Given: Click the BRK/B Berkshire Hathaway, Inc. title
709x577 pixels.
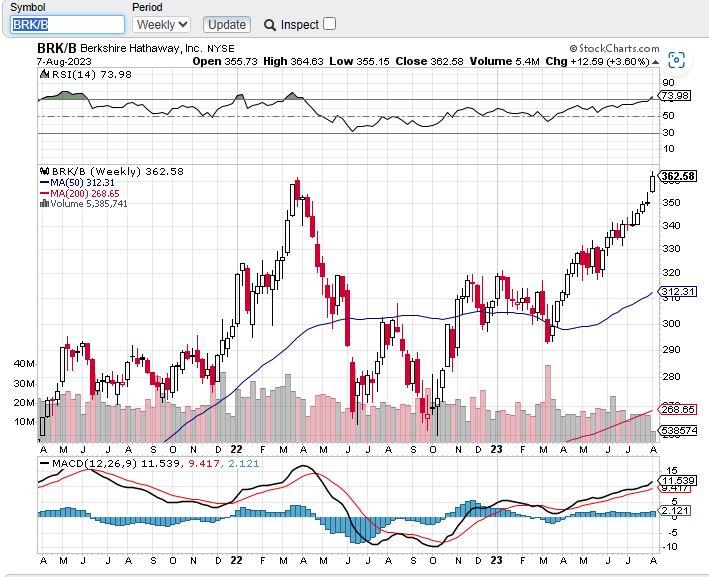Looking at the screenshot, I should pyautogui.click(x=136, y=48).
